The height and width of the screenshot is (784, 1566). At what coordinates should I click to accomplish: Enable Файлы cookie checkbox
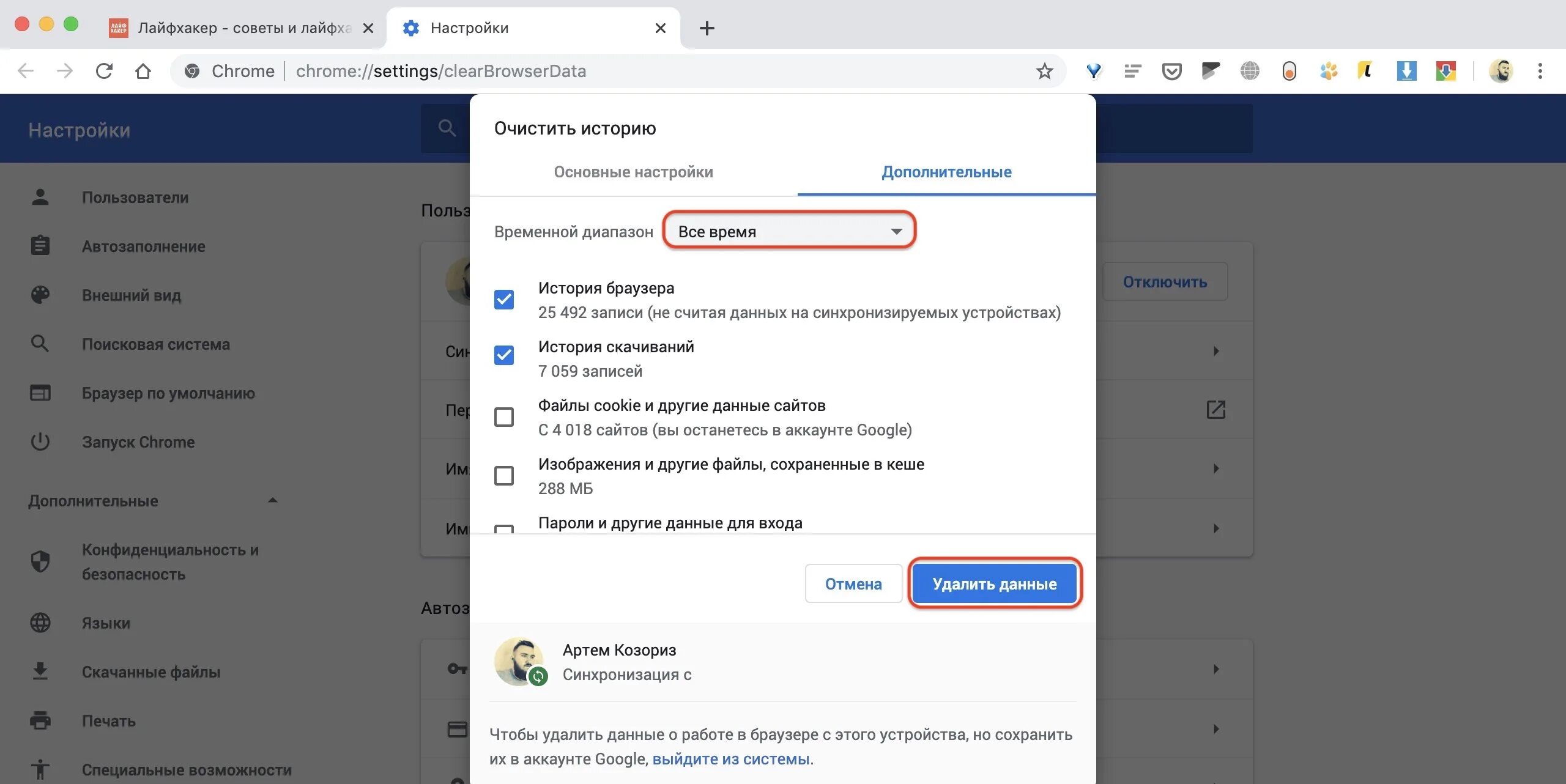[x=504, y=417]
